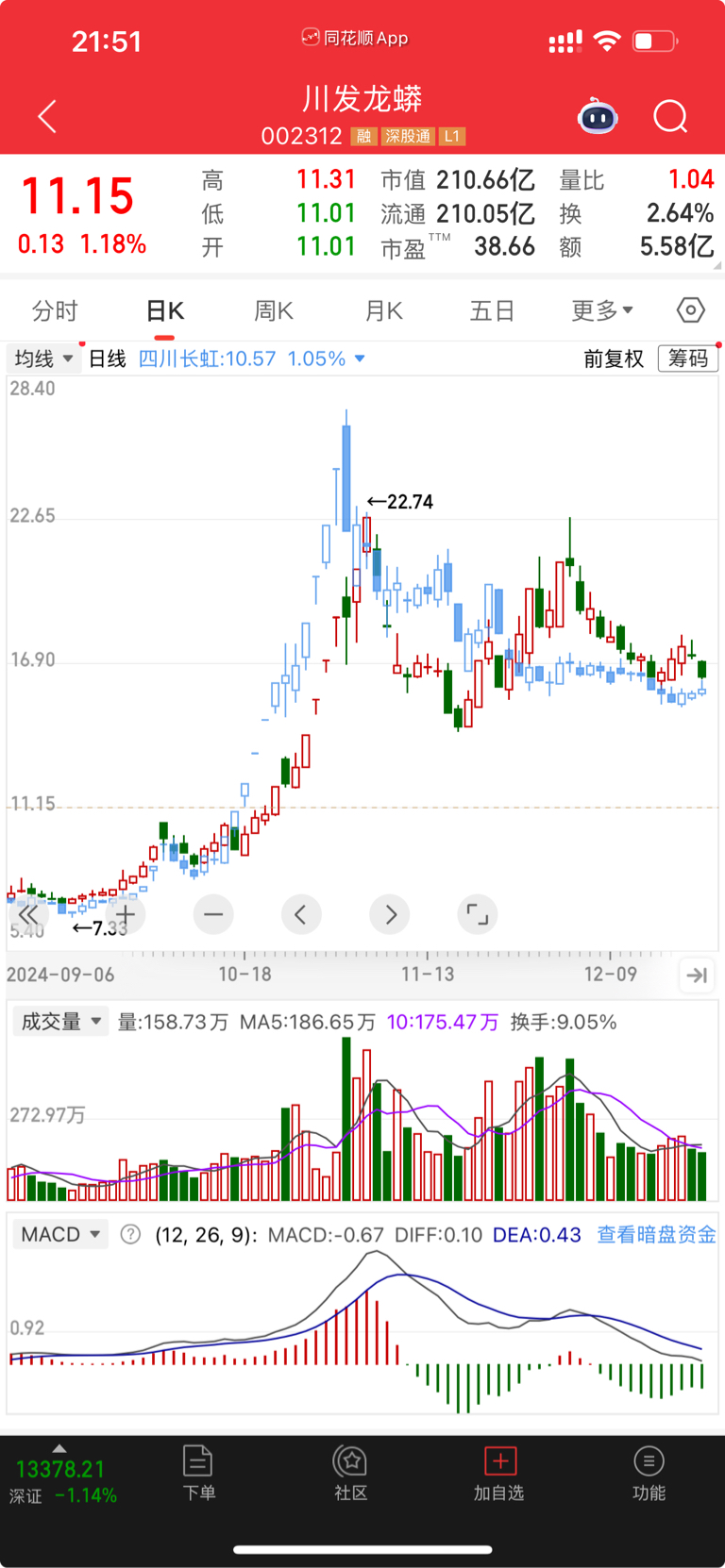The image size is (725, 1568).
Task: Open the search magnifier icon
Action: (670, 117)
